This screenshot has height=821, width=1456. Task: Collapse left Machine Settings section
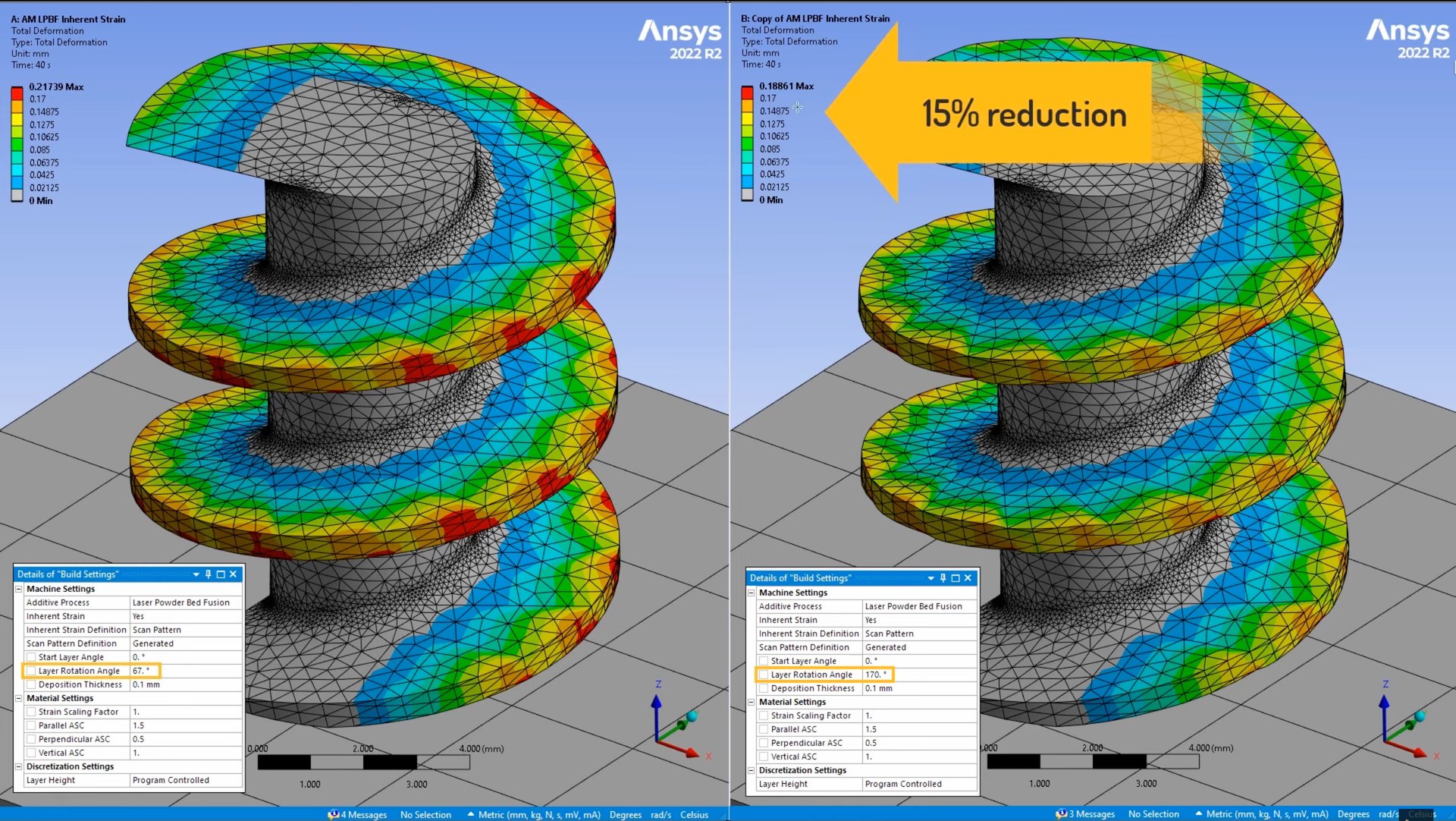19,589
